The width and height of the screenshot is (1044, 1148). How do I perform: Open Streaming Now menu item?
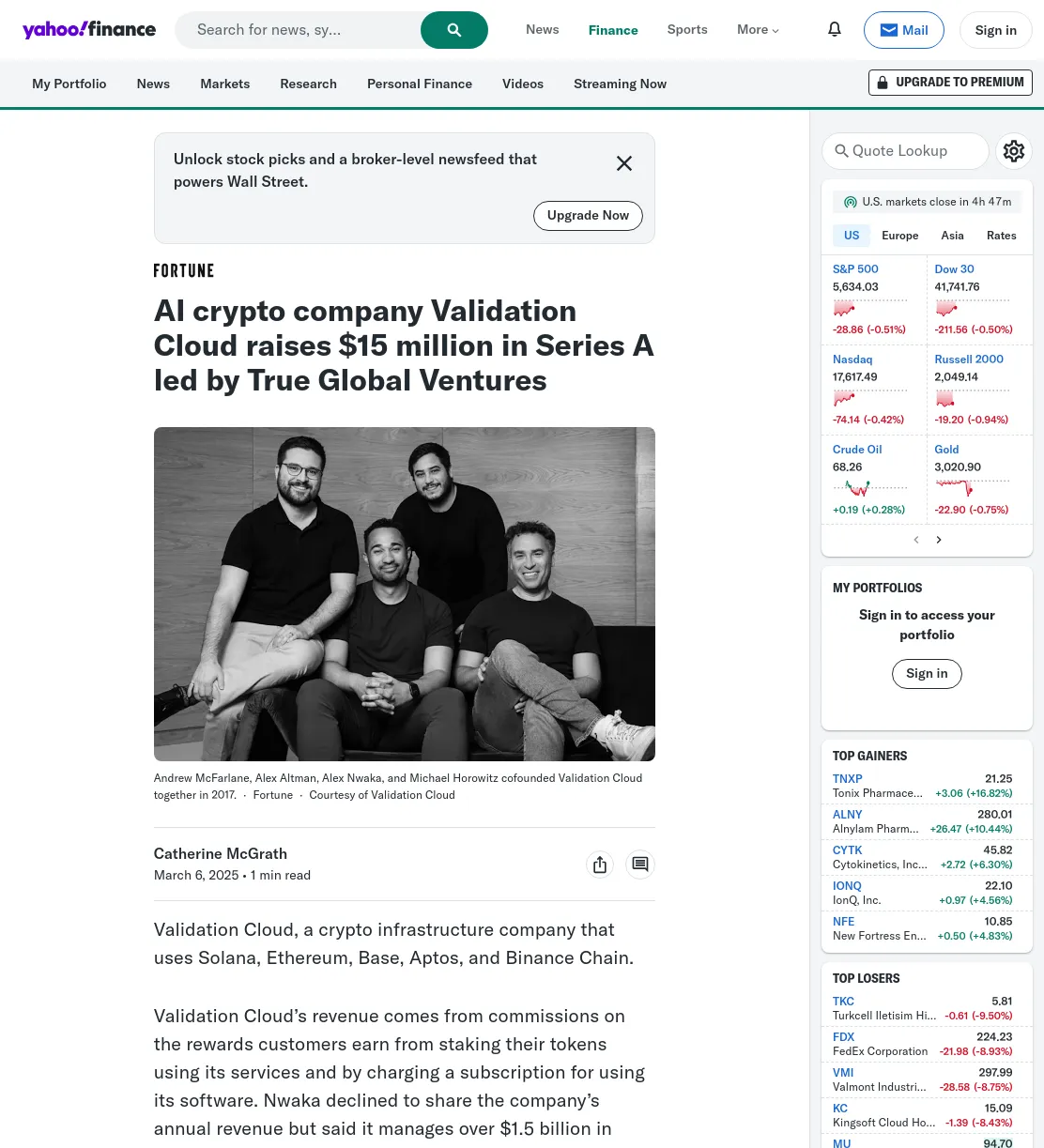pos(620,84)
